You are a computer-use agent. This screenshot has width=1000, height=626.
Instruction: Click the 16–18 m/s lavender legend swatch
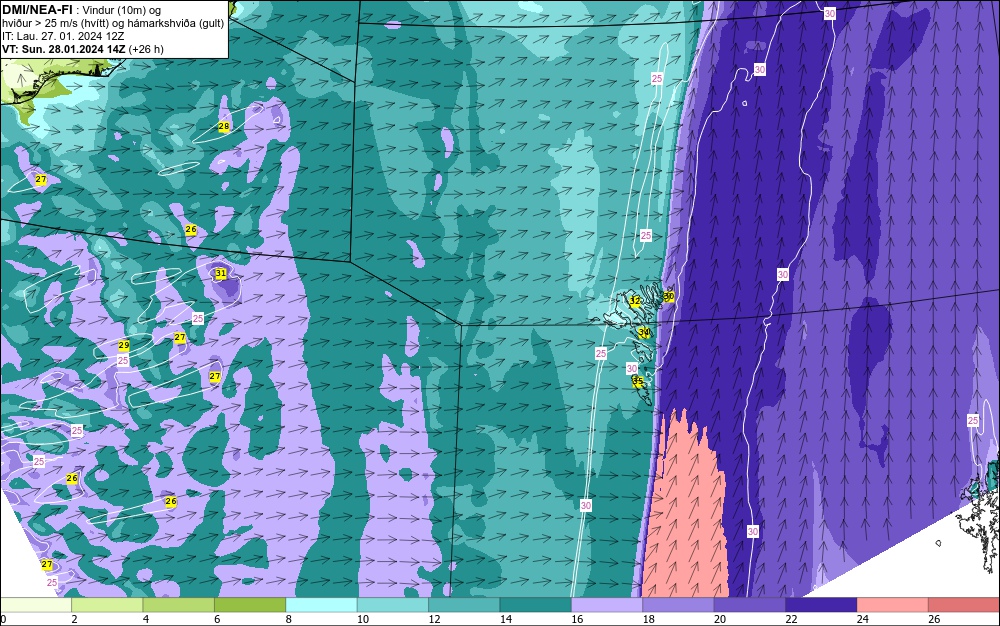coord(607,605)
